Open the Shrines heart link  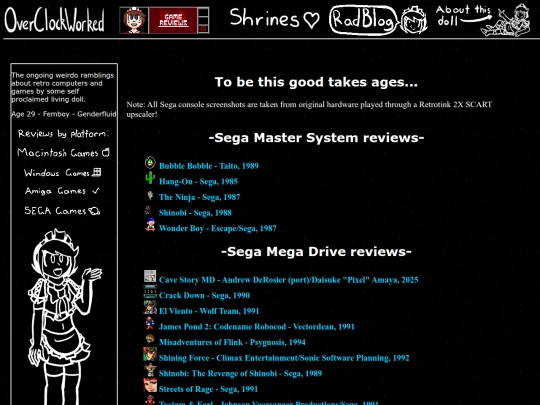(x=274, y=19)
